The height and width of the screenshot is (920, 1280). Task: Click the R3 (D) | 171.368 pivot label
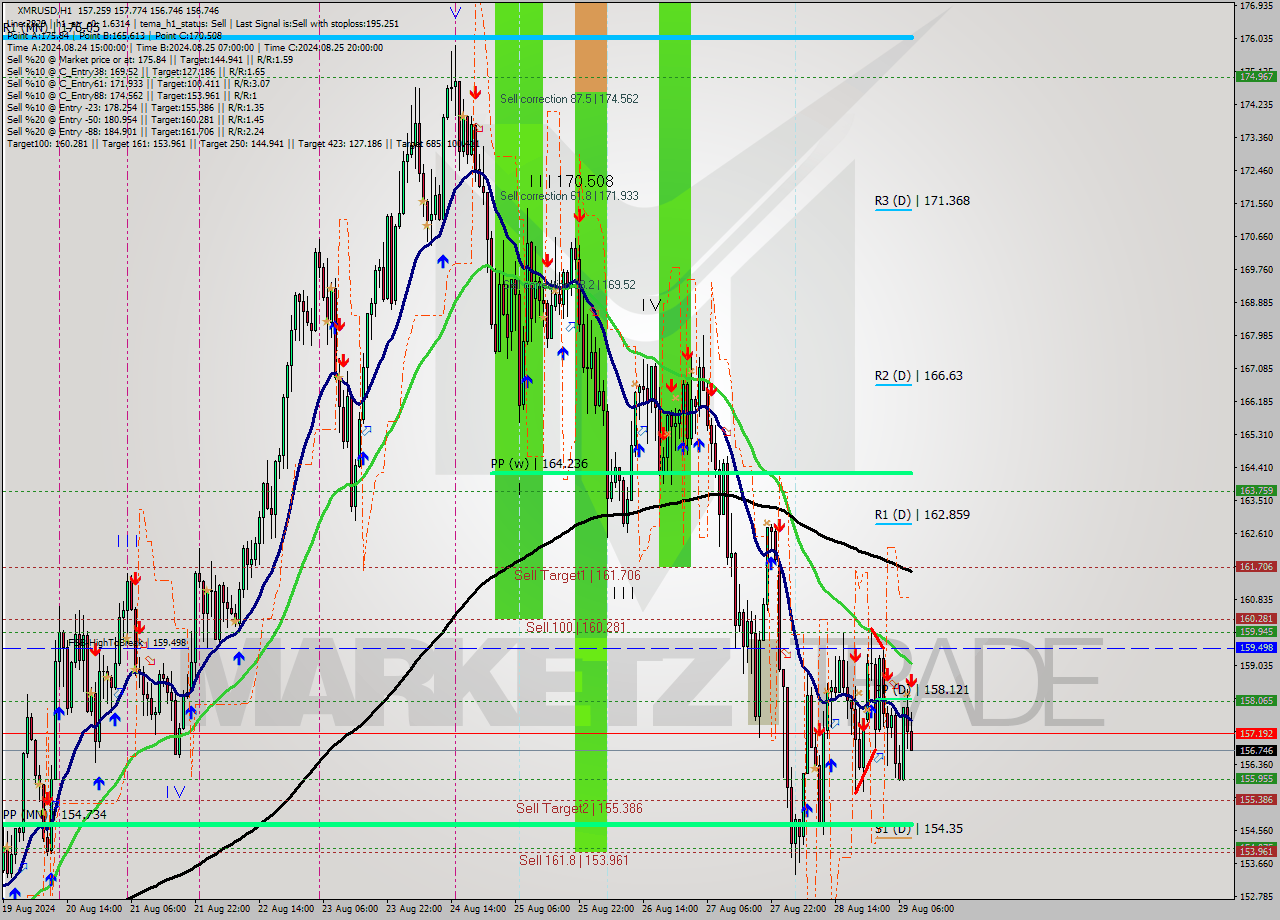(922, 201)
